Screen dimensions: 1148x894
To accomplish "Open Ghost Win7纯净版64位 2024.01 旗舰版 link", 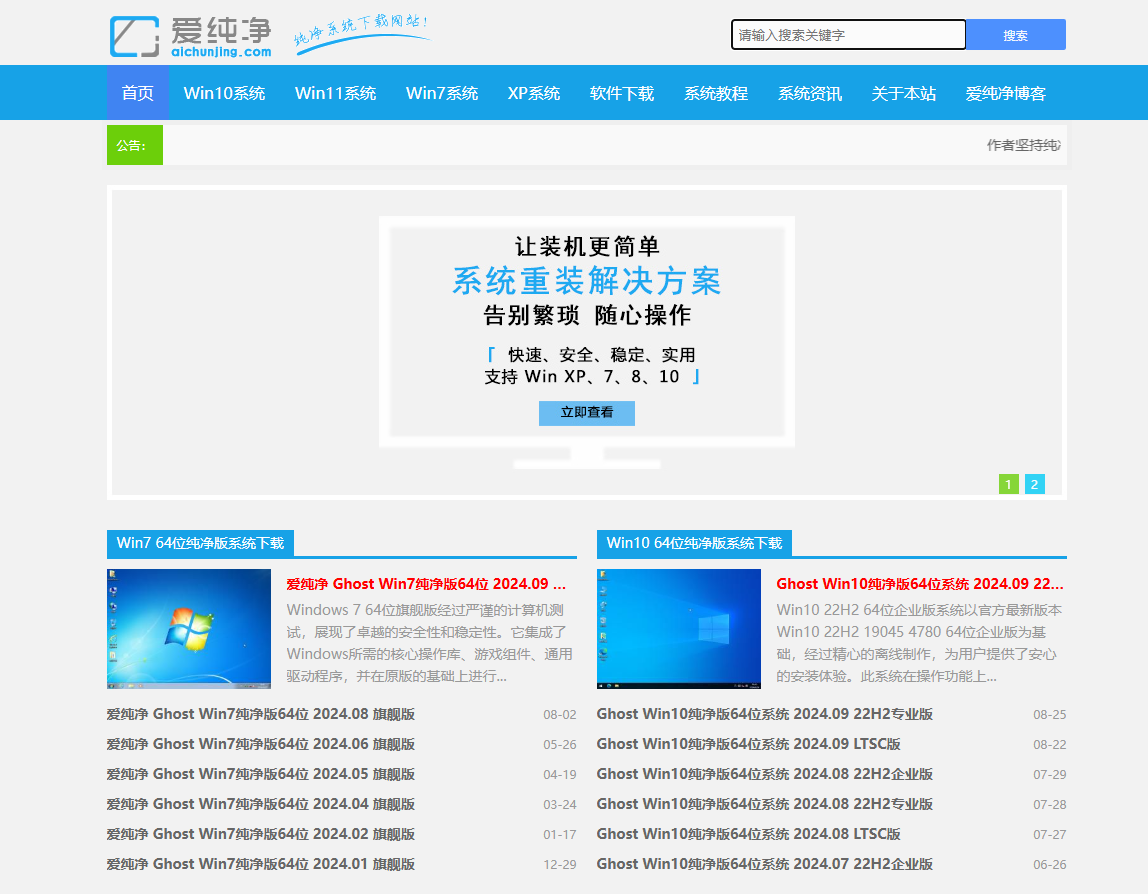I will coord(261,864).
